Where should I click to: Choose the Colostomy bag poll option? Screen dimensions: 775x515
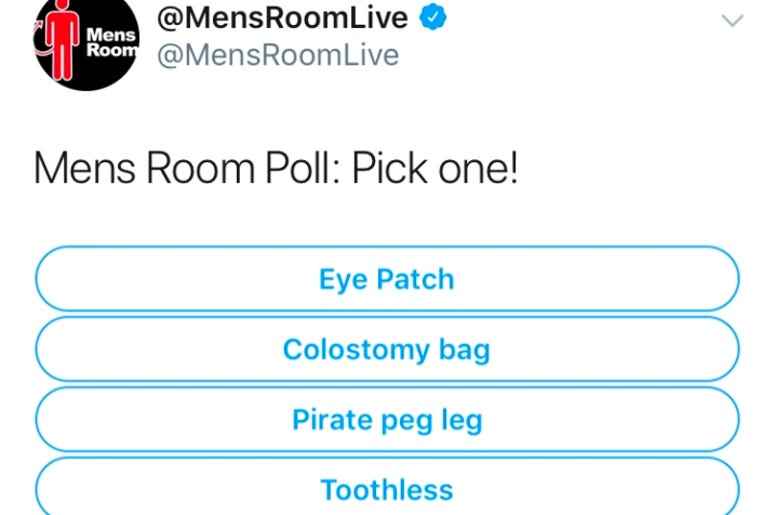point(387,349)
